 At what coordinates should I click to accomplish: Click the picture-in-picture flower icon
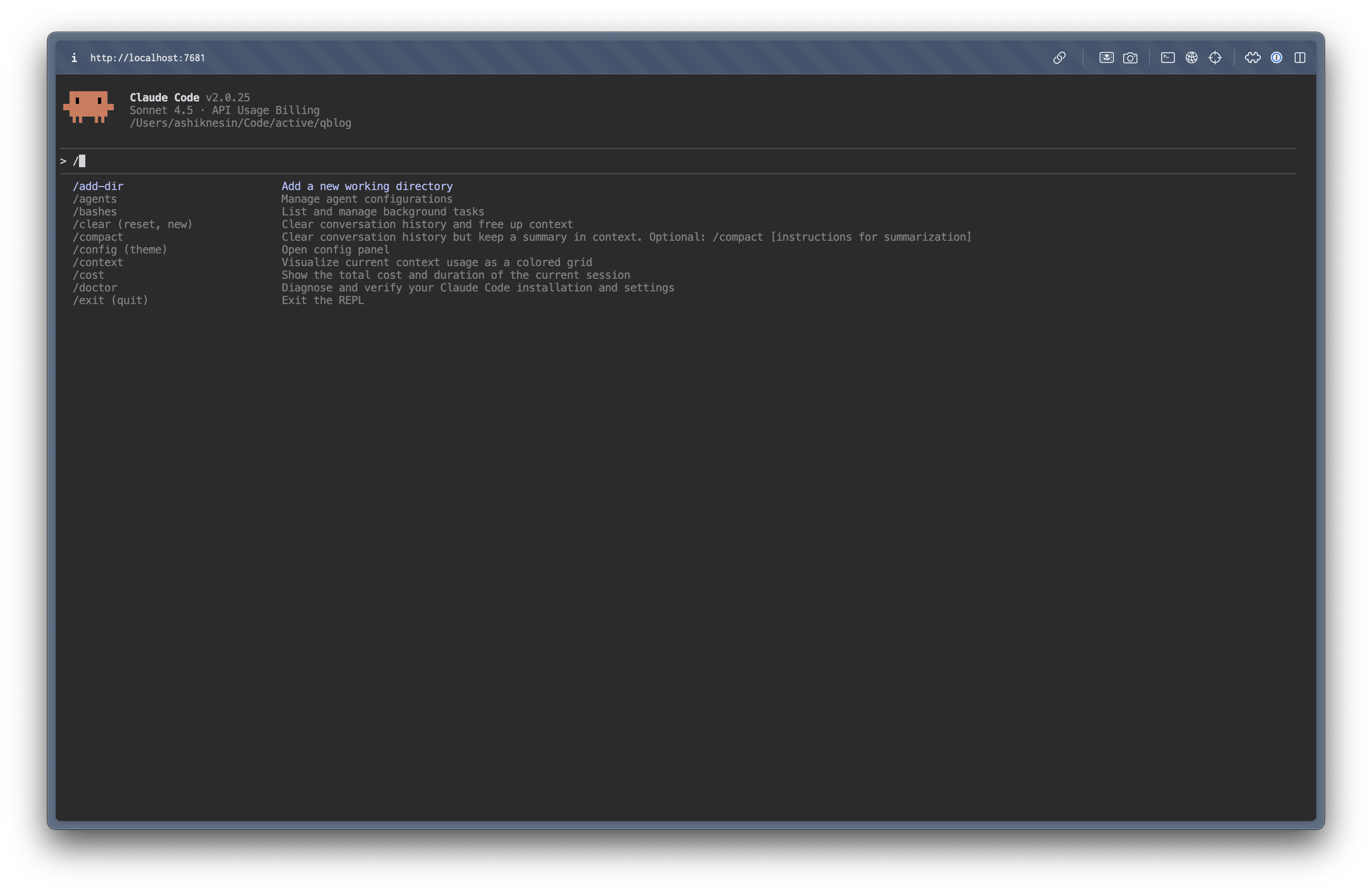click(x=1107, y=57)
